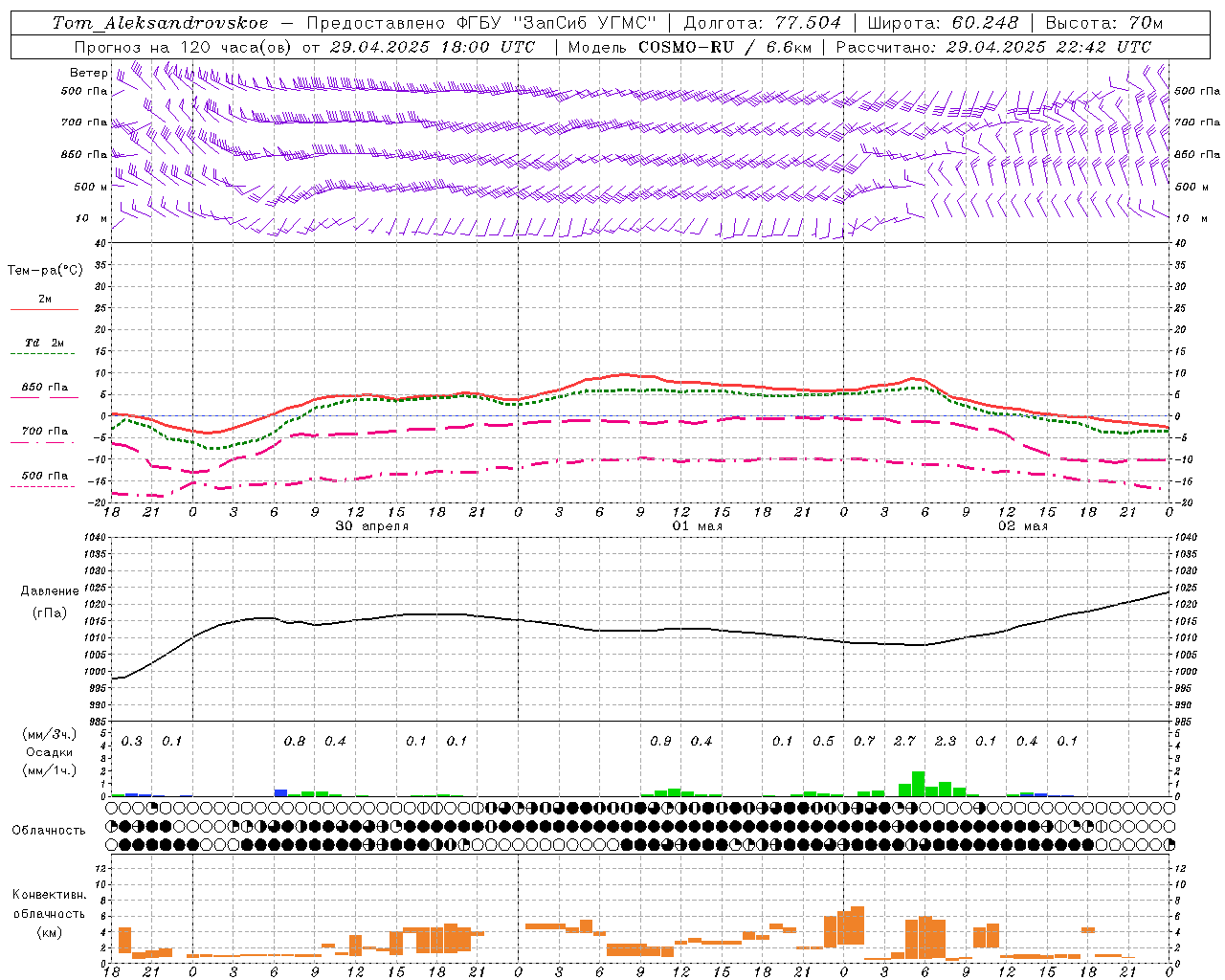Select the 01 мая date label
The height and width of the screenshot is (980, 1225).
697,526
